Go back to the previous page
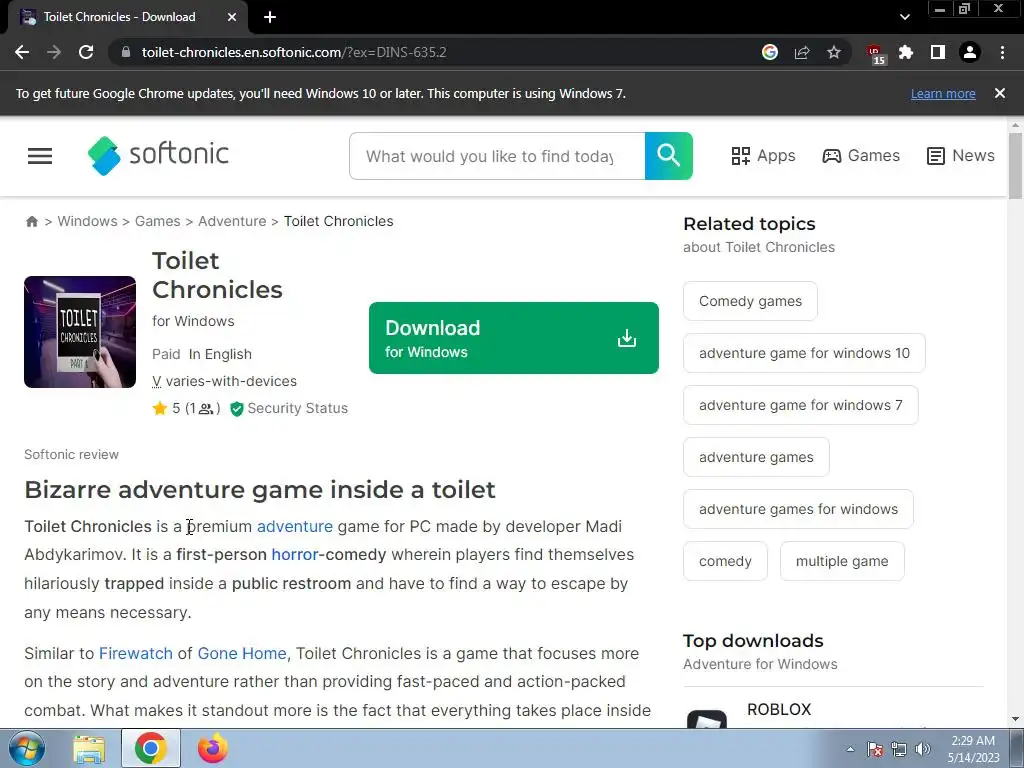This screenshot has height=768, width=1024. pos(22,52)
